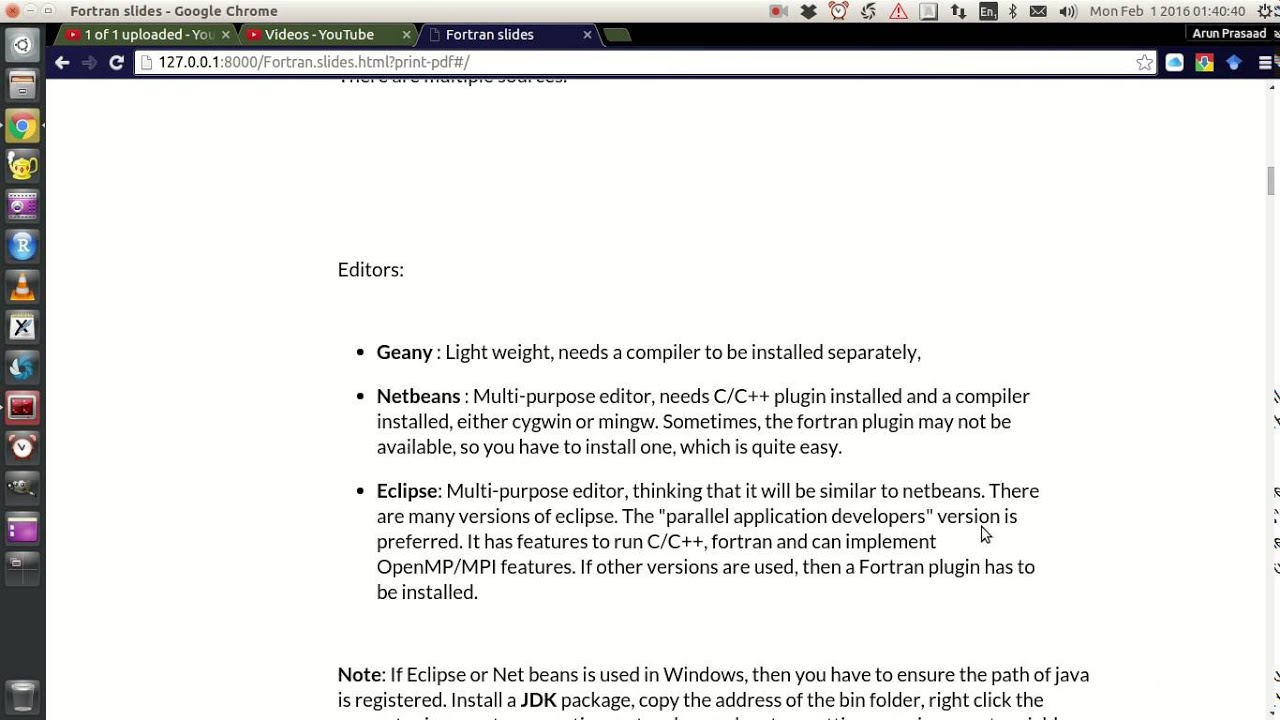Click the alarm clock tray indicator

pyautogui.click(x=838, y=11)
